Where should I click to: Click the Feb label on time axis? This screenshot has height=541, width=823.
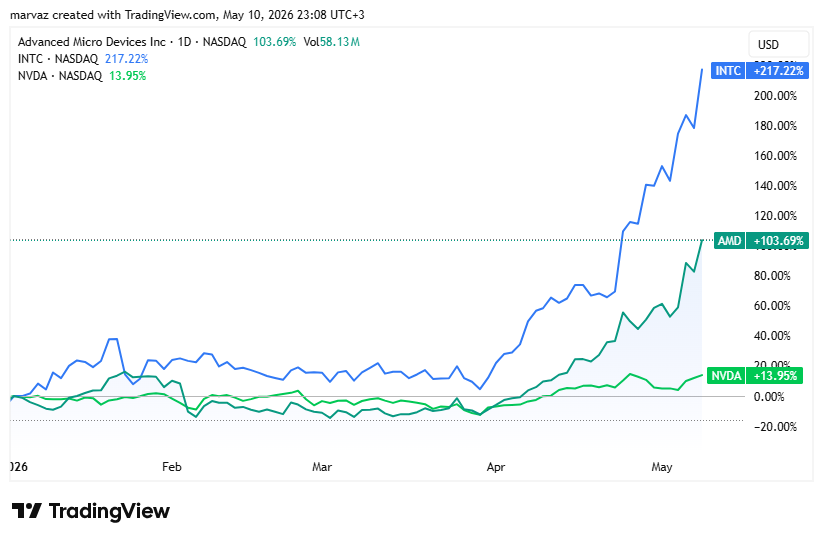[x=172, y=466]
